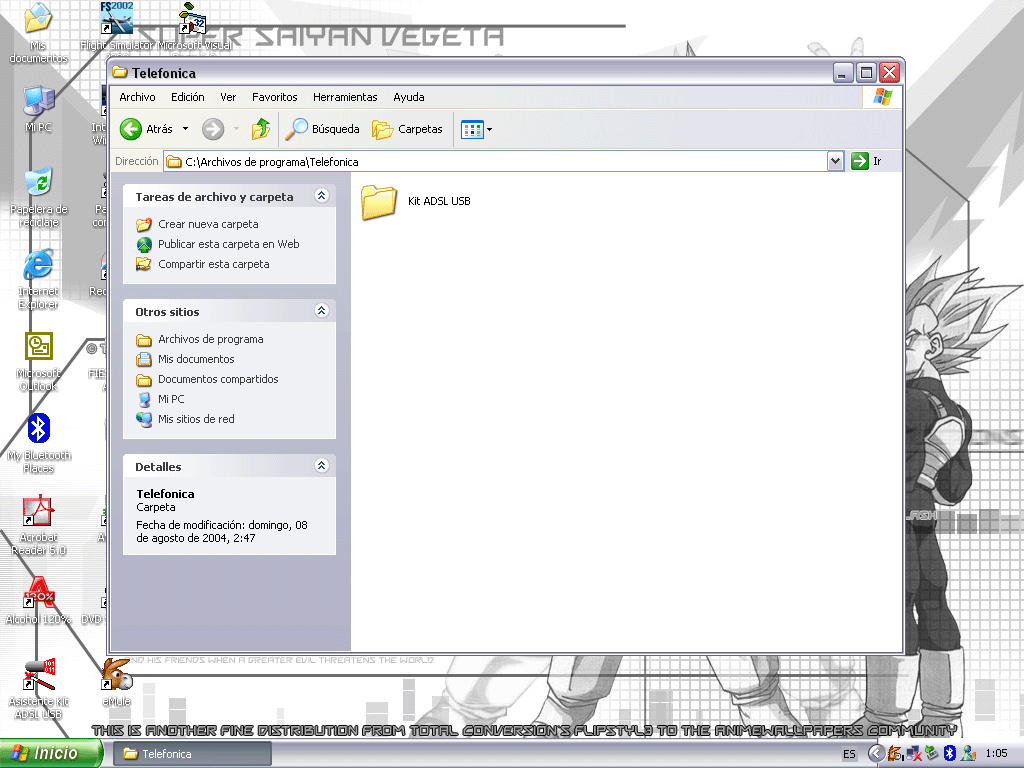Viewport: 1024px width, 768px height.
Task: Click the Telefonica folder icon in title bar
Action: [120, 72]
